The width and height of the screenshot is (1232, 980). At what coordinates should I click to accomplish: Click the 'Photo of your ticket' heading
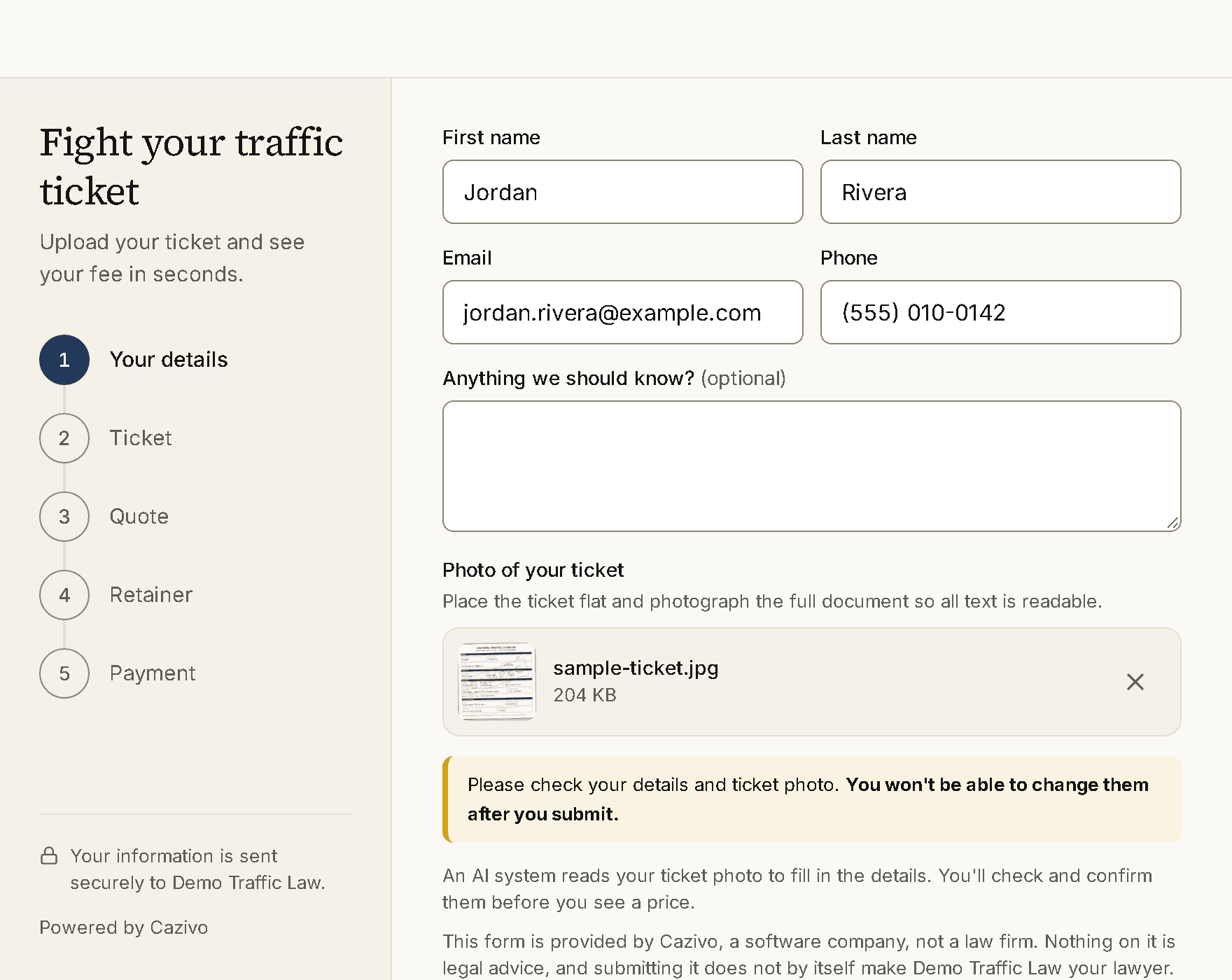(533, 570)
